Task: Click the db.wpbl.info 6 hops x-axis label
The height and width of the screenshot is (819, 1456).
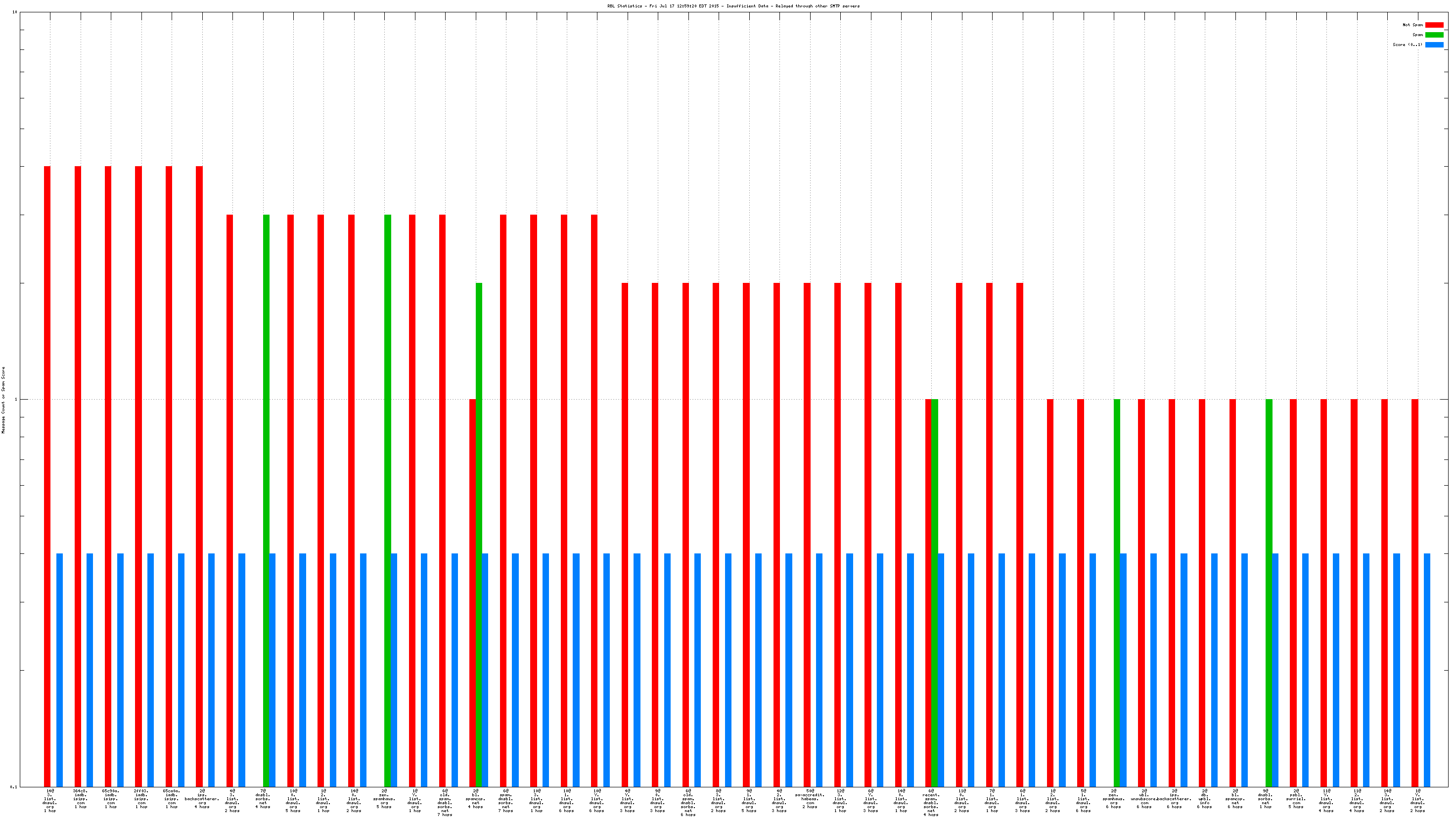Action: tap(1204, 798)
